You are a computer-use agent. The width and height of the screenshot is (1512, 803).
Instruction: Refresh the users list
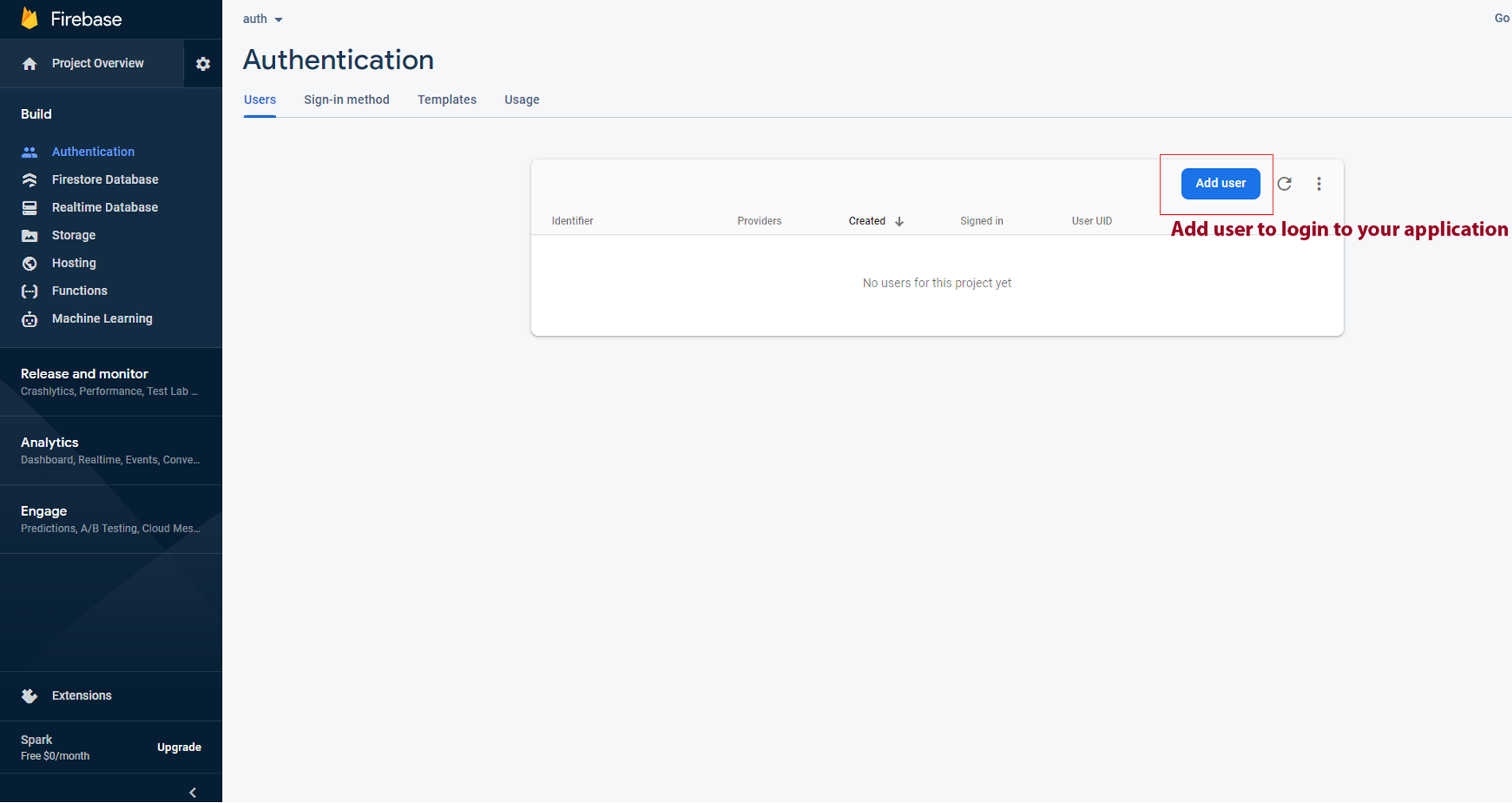coord(1285,184)
